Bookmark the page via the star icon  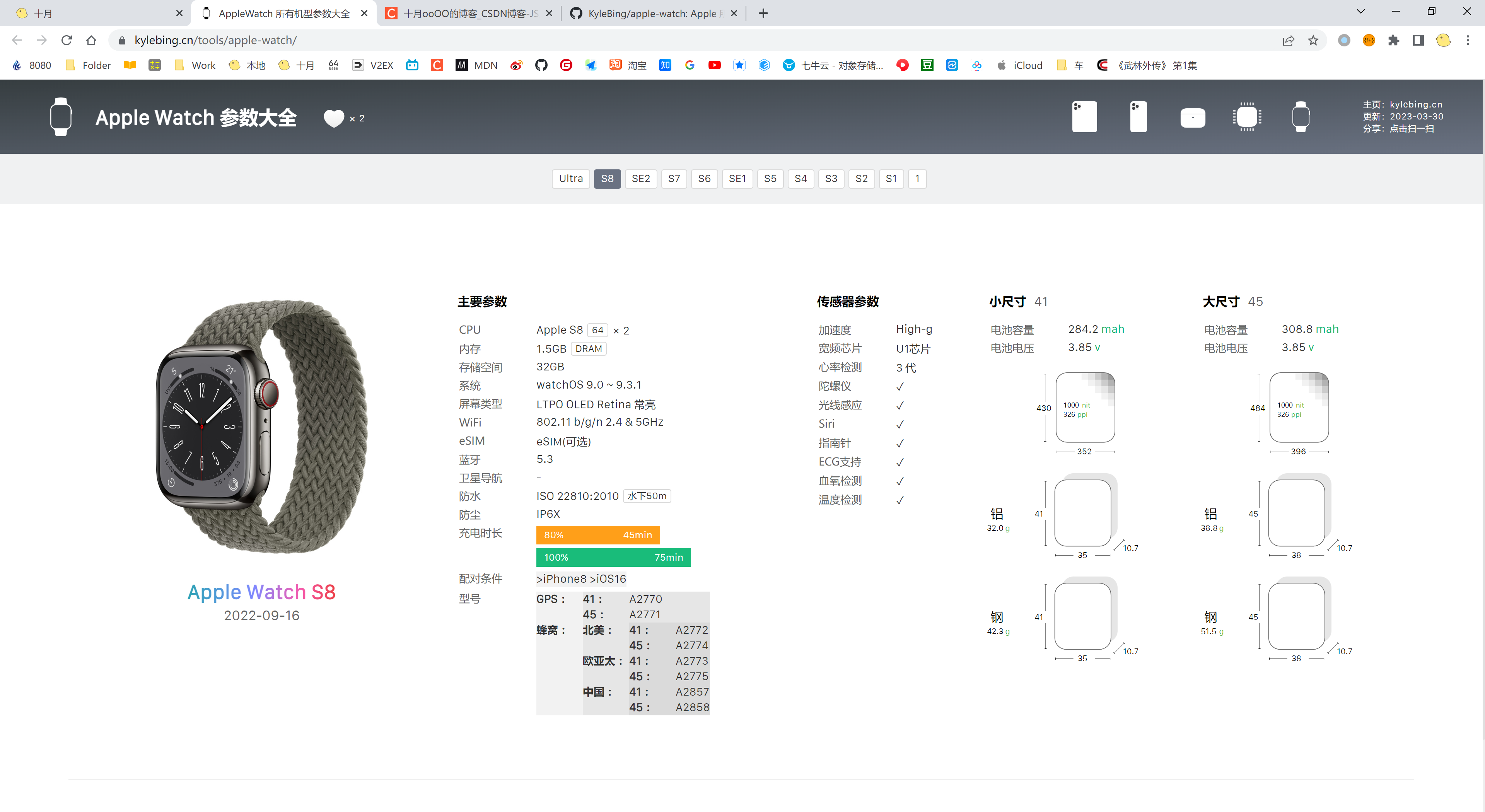pyautogui.click(x=1313, y=40)
